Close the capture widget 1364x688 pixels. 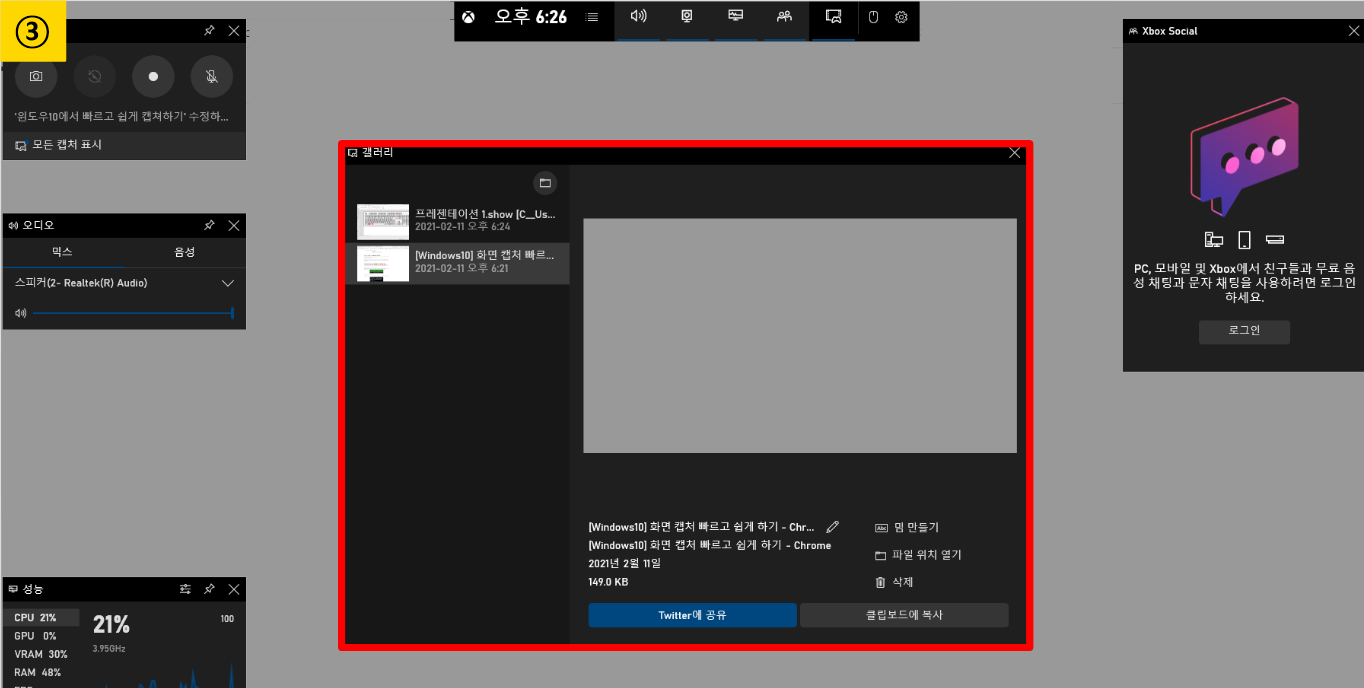[x=234, y=31]
